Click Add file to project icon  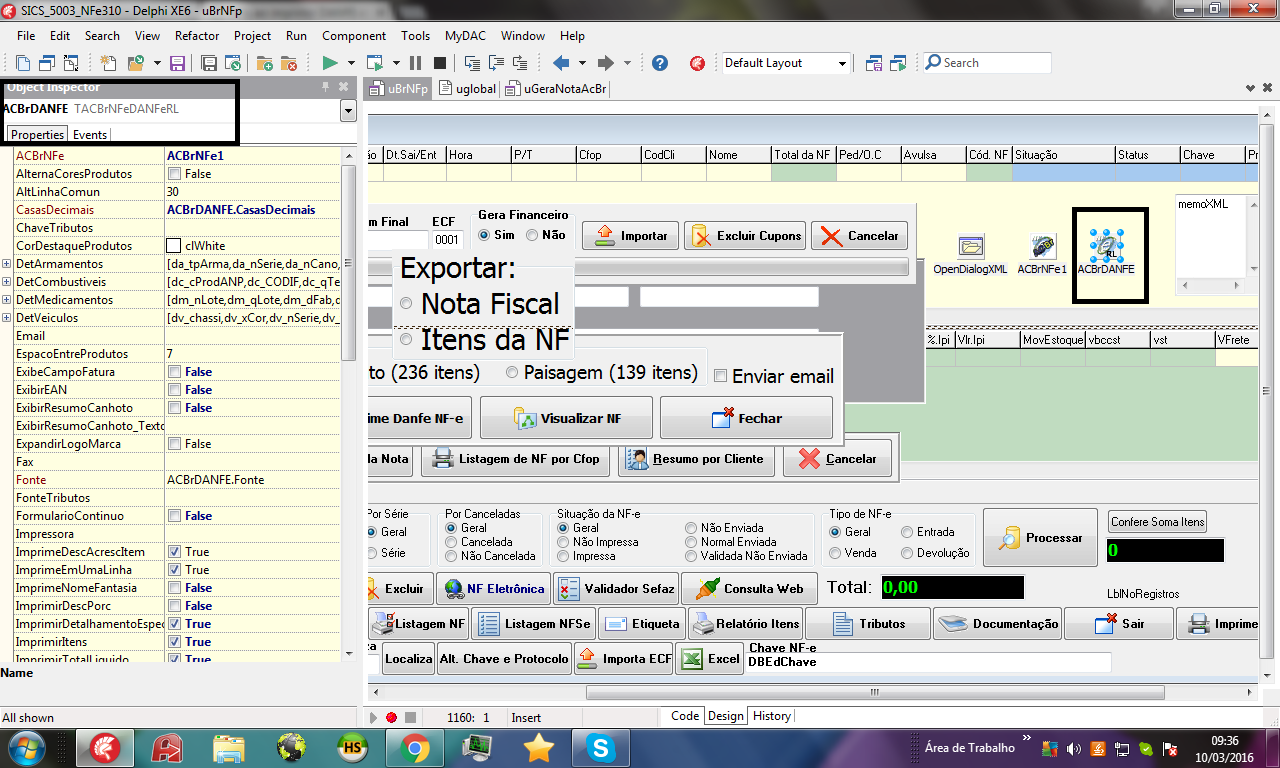coord(264,63)
